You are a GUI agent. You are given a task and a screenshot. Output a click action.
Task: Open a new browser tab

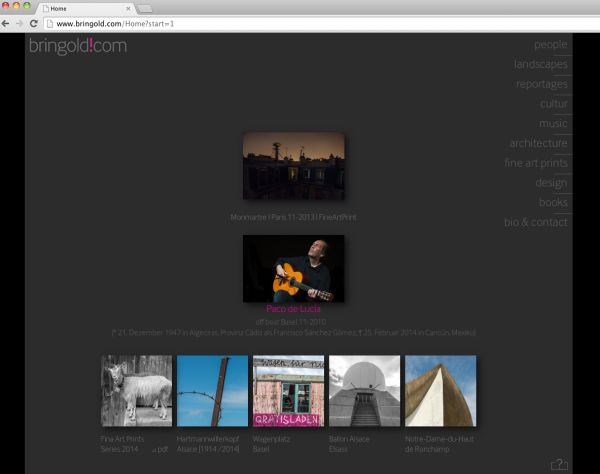click(x=145, y=8)
